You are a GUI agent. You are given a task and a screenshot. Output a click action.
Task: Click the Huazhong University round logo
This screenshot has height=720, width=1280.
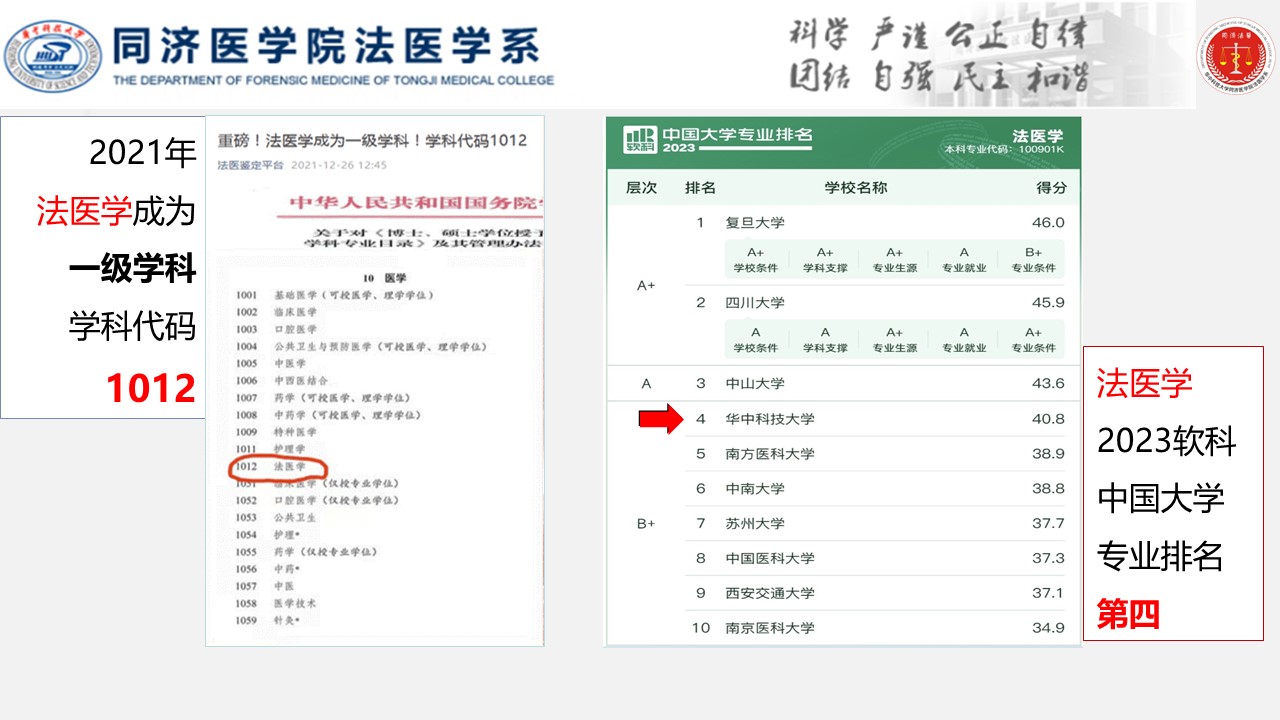[52, 55]
